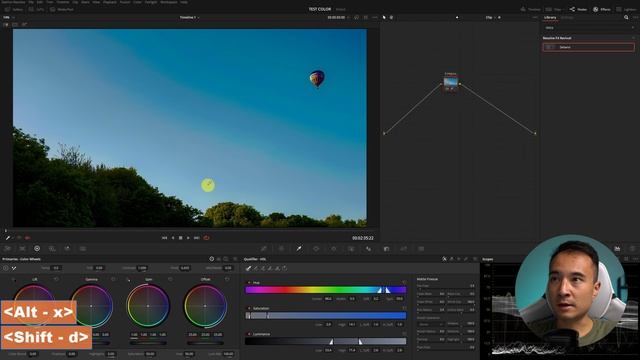The width and height of the screenshot is (640, 360).
Task: Toggle the Nodes panel button
Action: coord(578,9)
